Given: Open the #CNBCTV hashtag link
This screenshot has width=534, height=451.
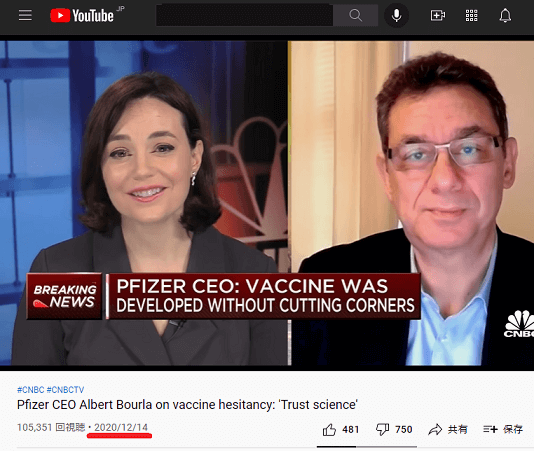Looking at the screenshot, I should click(x=65, y=390).
